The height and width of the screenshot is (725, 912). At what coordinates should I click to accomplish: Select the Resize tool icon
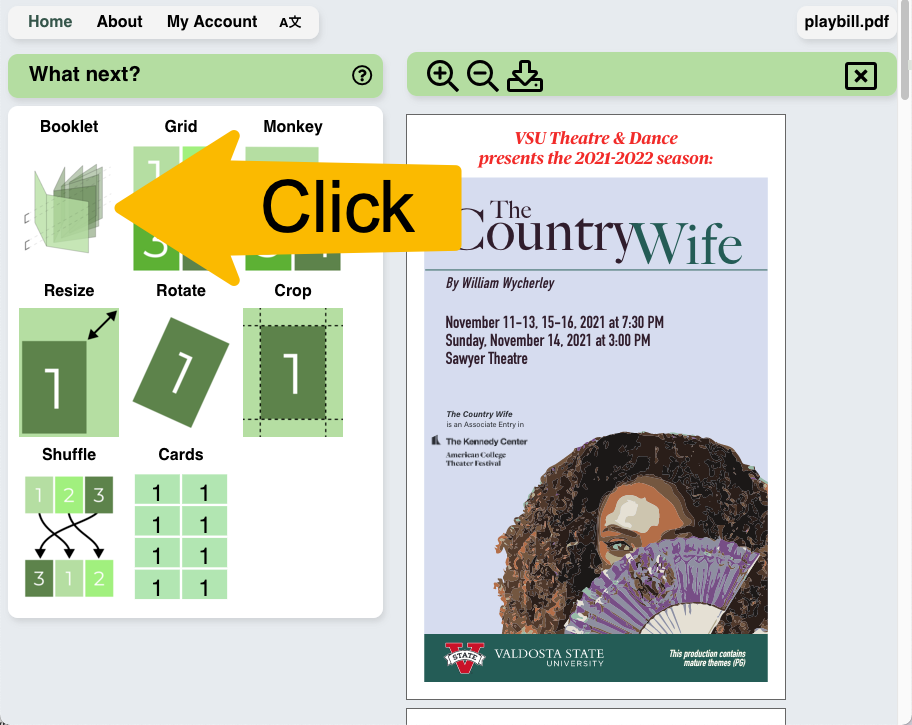coord(69,372)
